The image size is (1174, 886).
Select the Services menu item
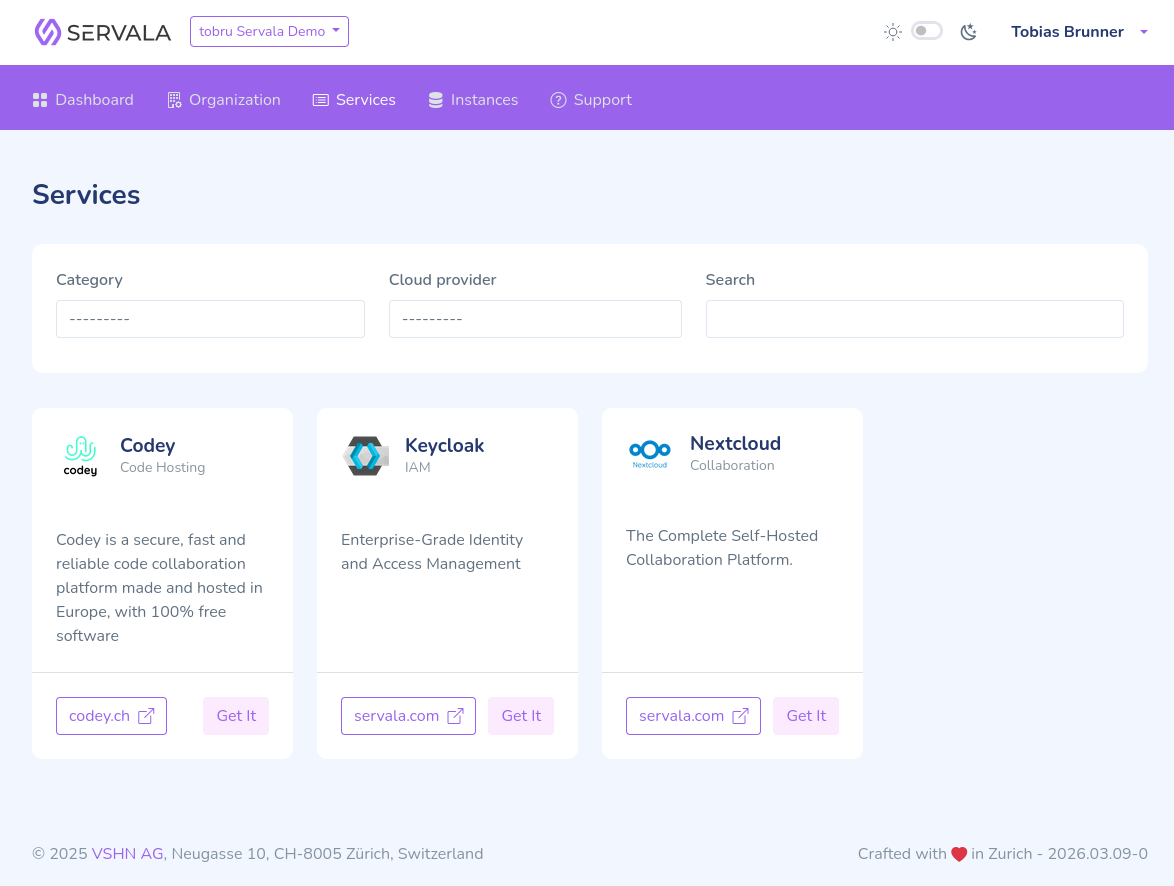click(x=354, y=100)
